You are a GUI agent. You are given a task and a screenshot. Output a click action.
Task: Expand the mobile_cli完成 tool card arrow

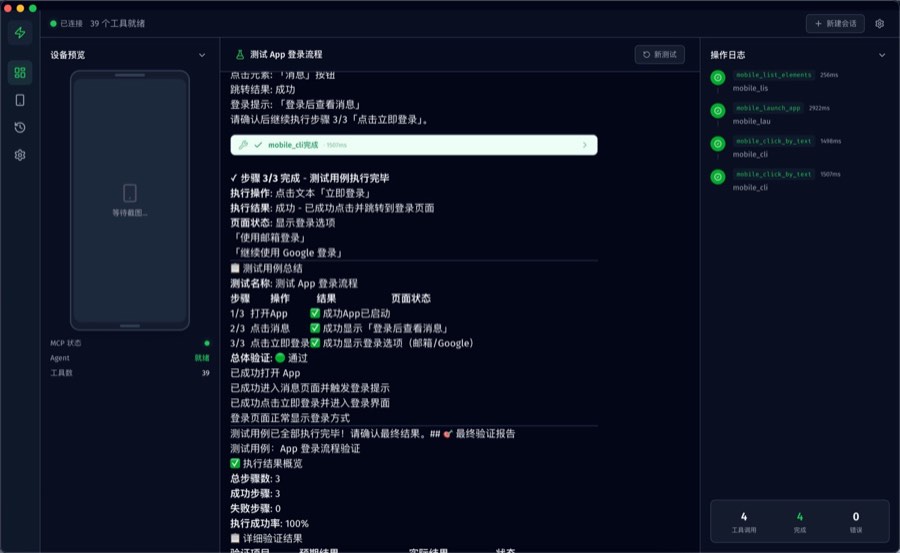(584, 145)
